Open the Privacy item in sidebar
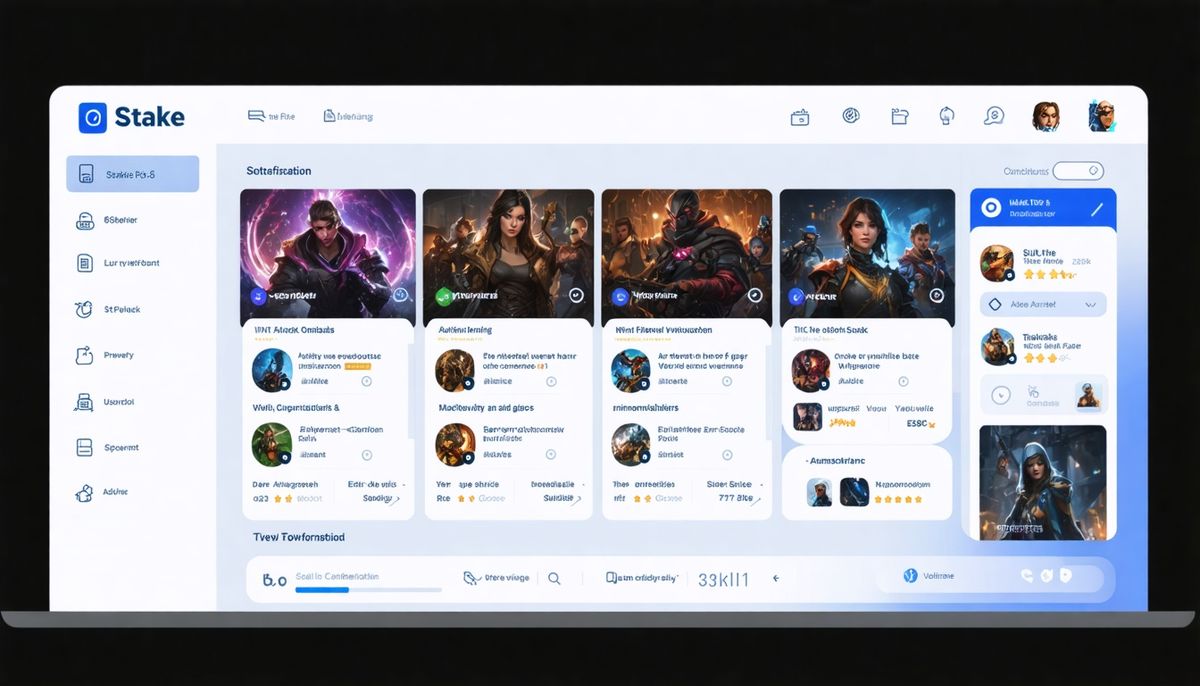Viewport: 1200px width, 686px height. click(x=117, y=355)
